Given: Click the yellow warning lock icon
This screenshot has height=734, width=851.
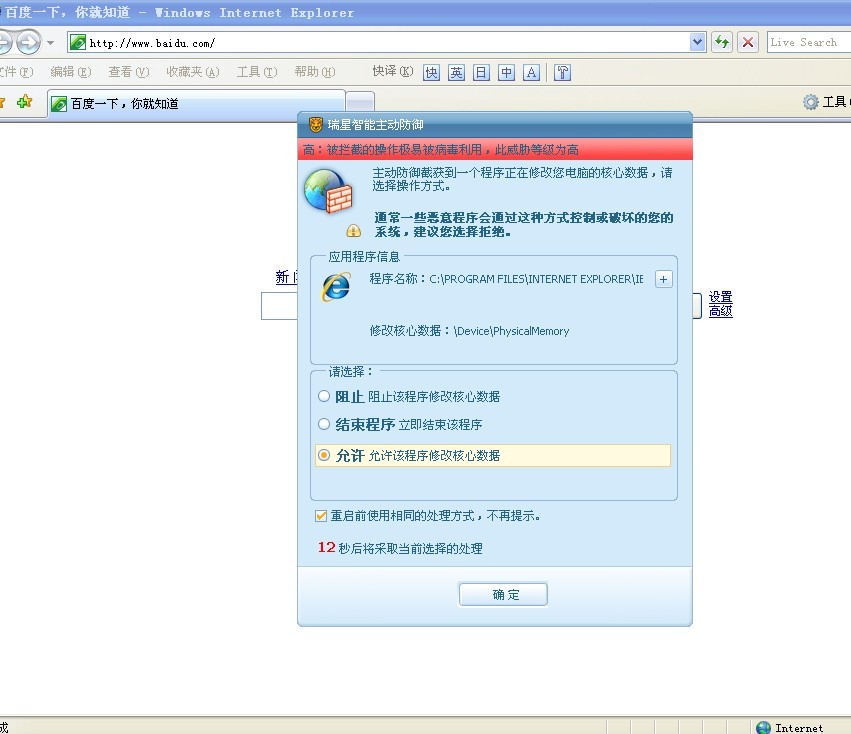Looking at the screenshot, I should pyautogui.click(x=353, y=231).
